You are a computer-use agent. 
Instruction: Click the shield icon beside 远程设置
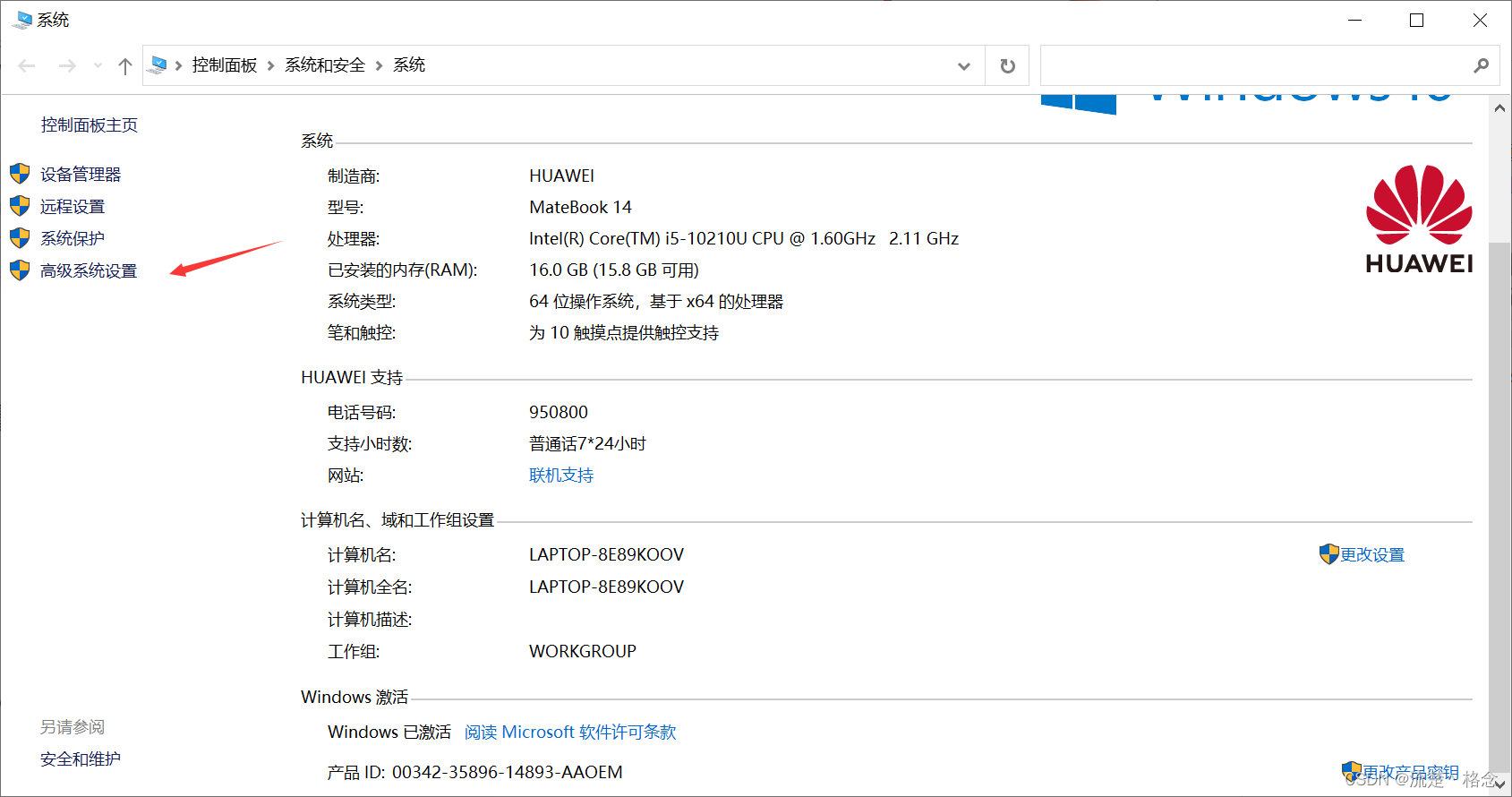click(20, 206)
